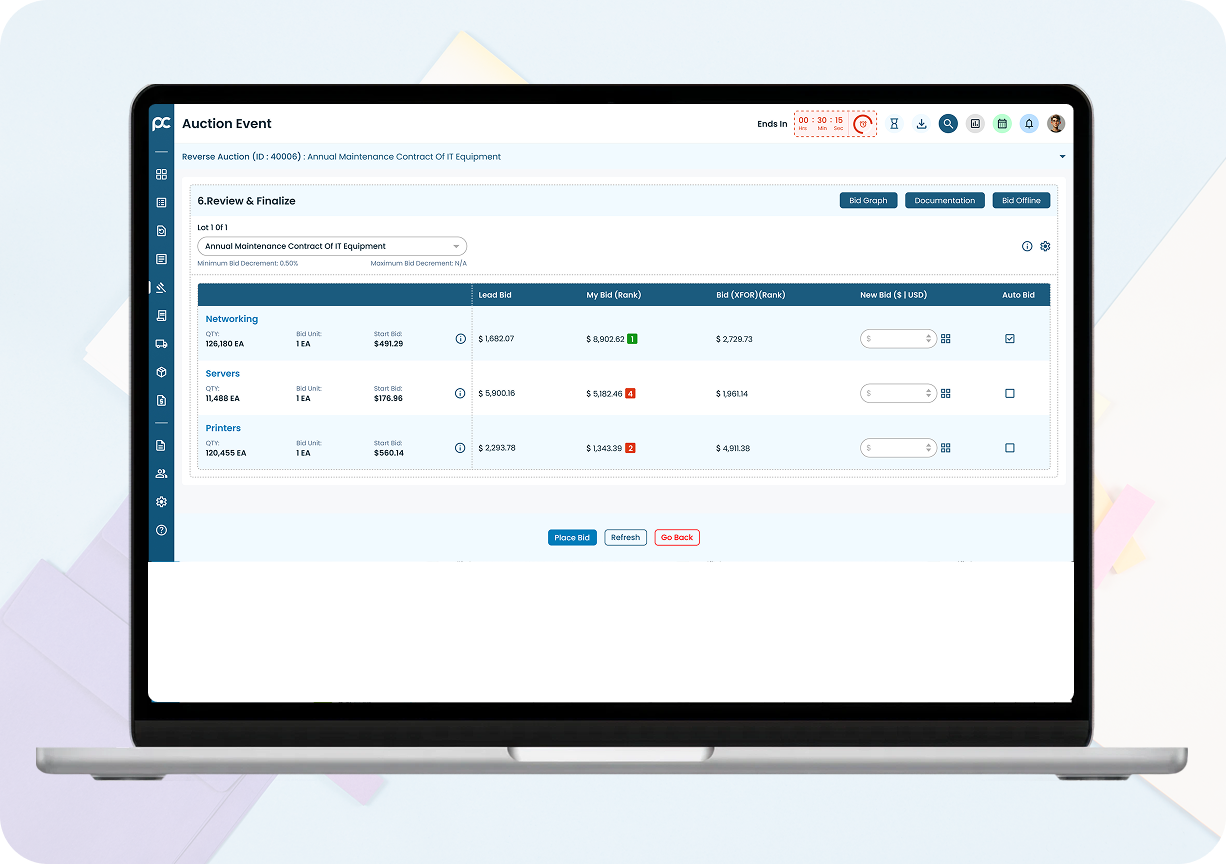
Task: Uncheck Auto Bid for Networking
Action: [1009, 339]
